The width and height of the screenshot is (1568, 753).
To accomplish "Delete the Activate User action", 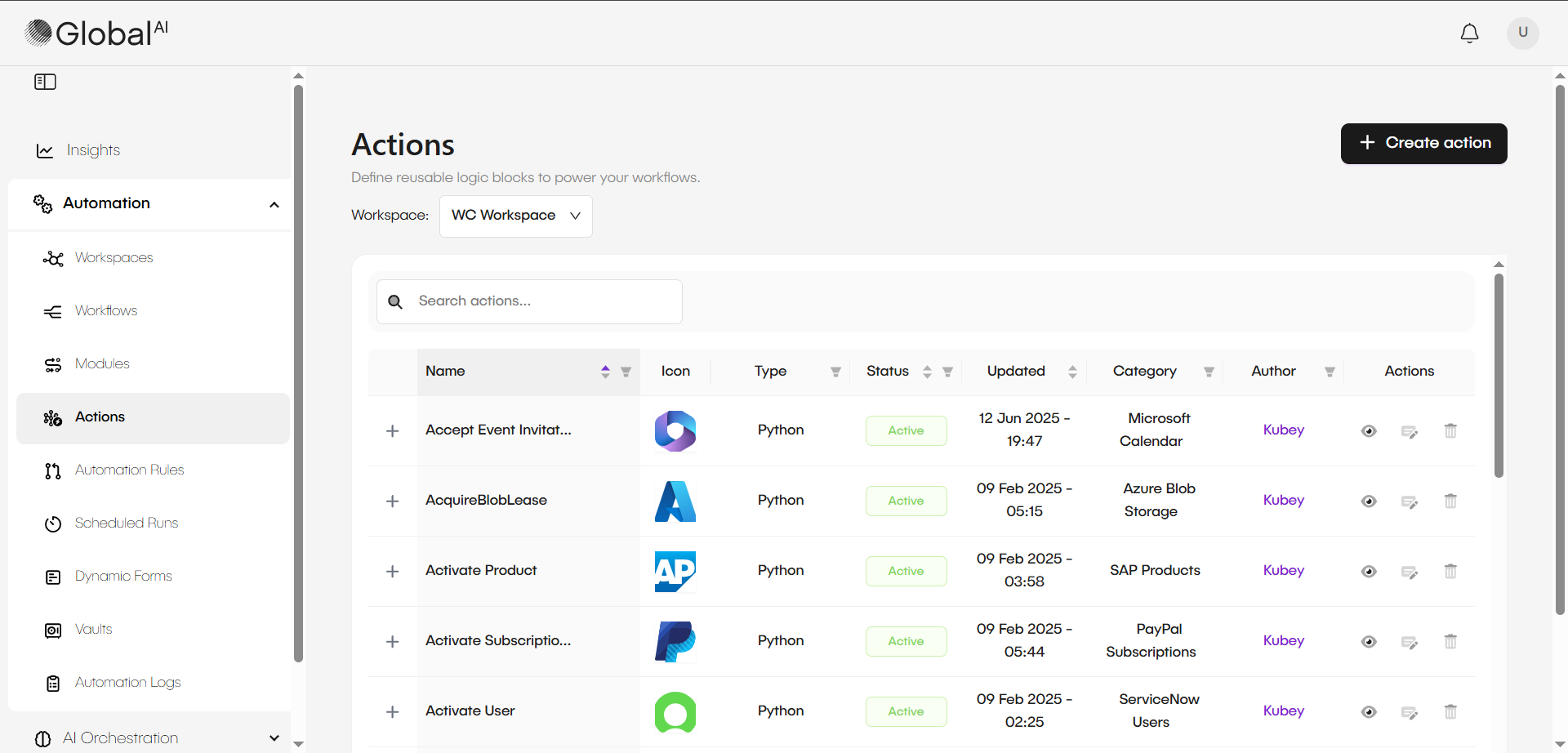I will click(x=1450, y=711).
